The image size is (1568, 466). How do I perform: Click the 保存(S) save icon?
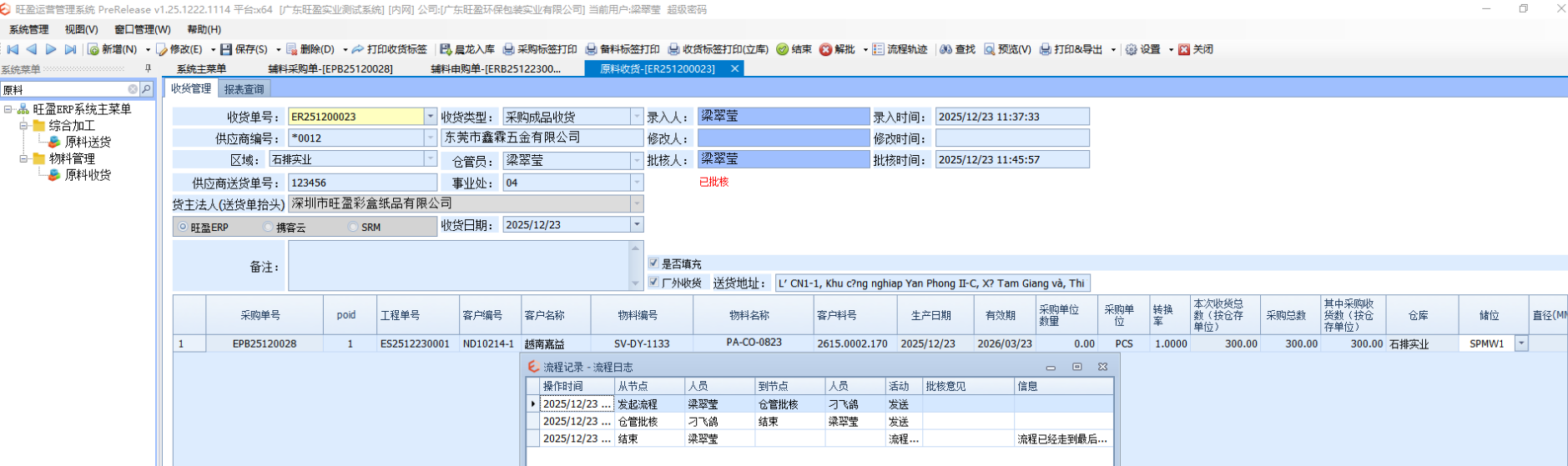pos(226,49)
